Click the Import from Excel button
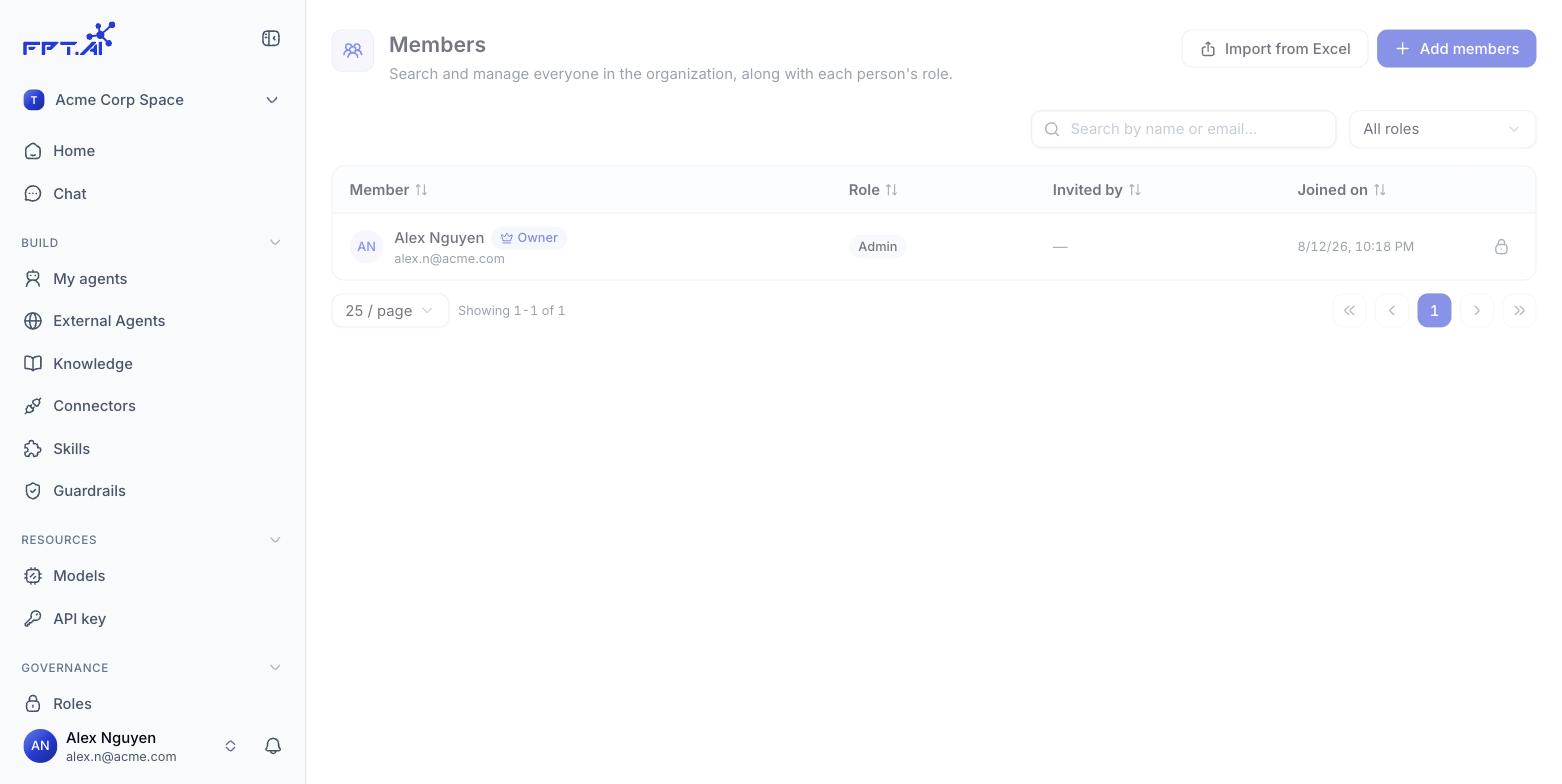The image size is (1562, 784). (1275, 49)
